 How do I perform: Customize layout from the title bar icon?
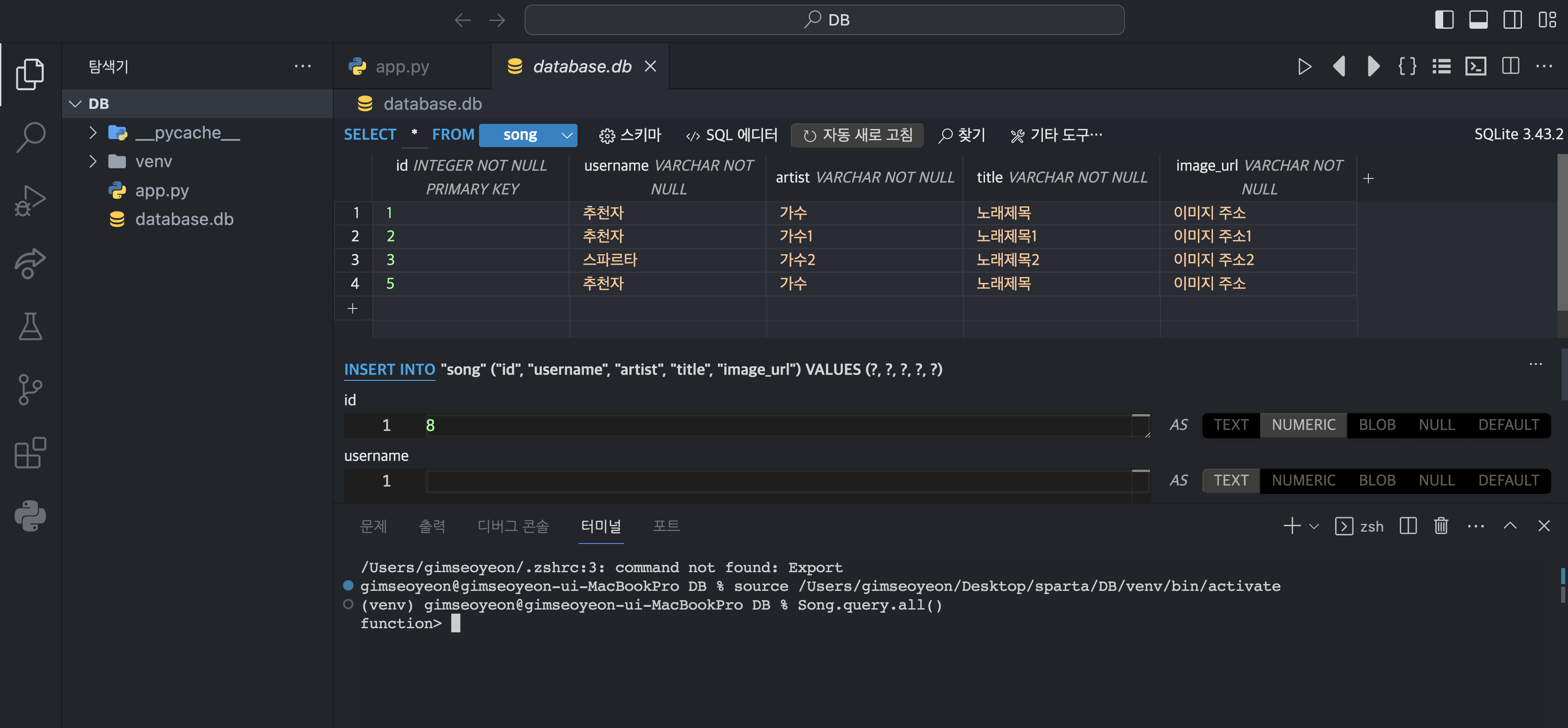(1547, 20)
